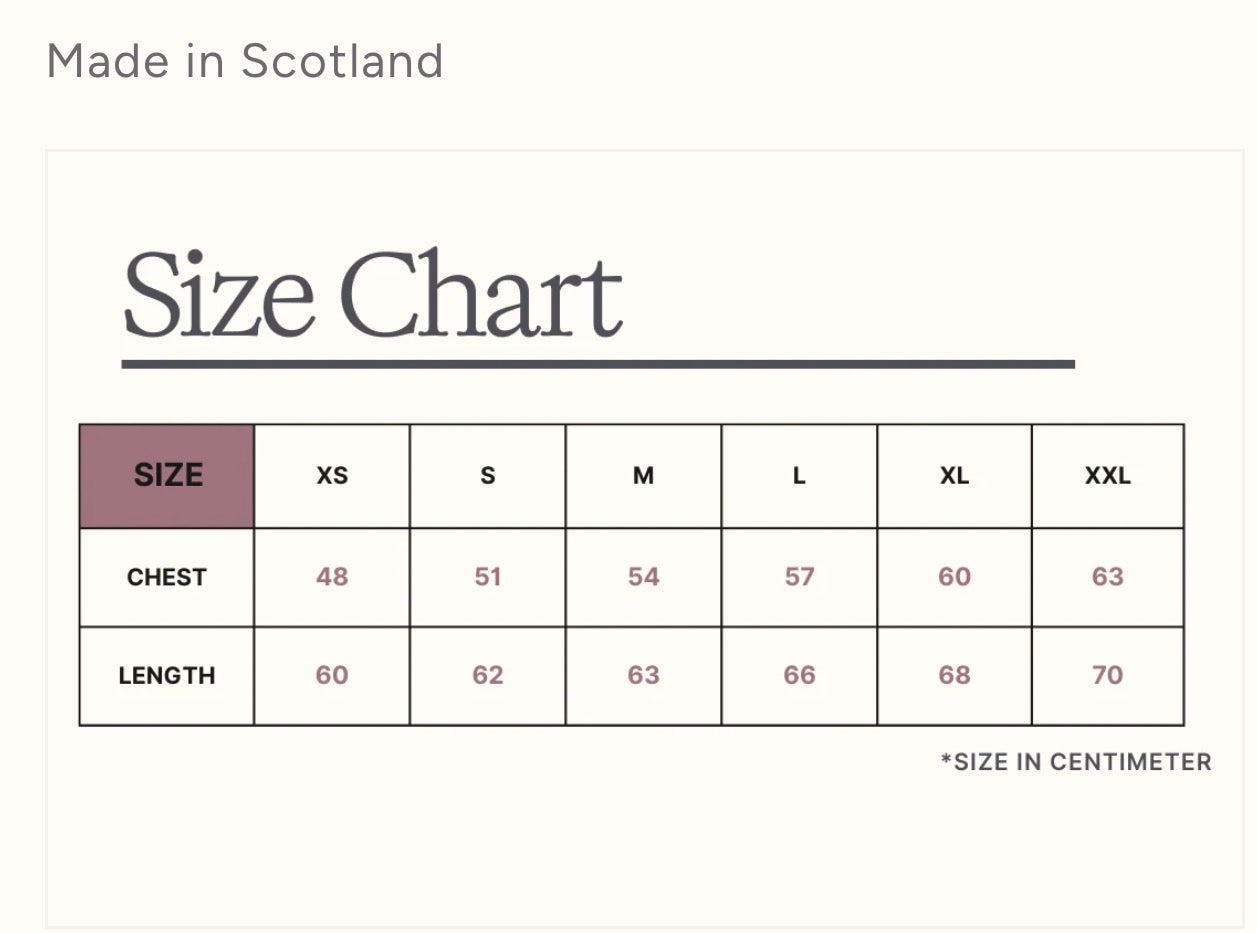
Task: Click chest value 57 for L
Action: coord(799,577)
